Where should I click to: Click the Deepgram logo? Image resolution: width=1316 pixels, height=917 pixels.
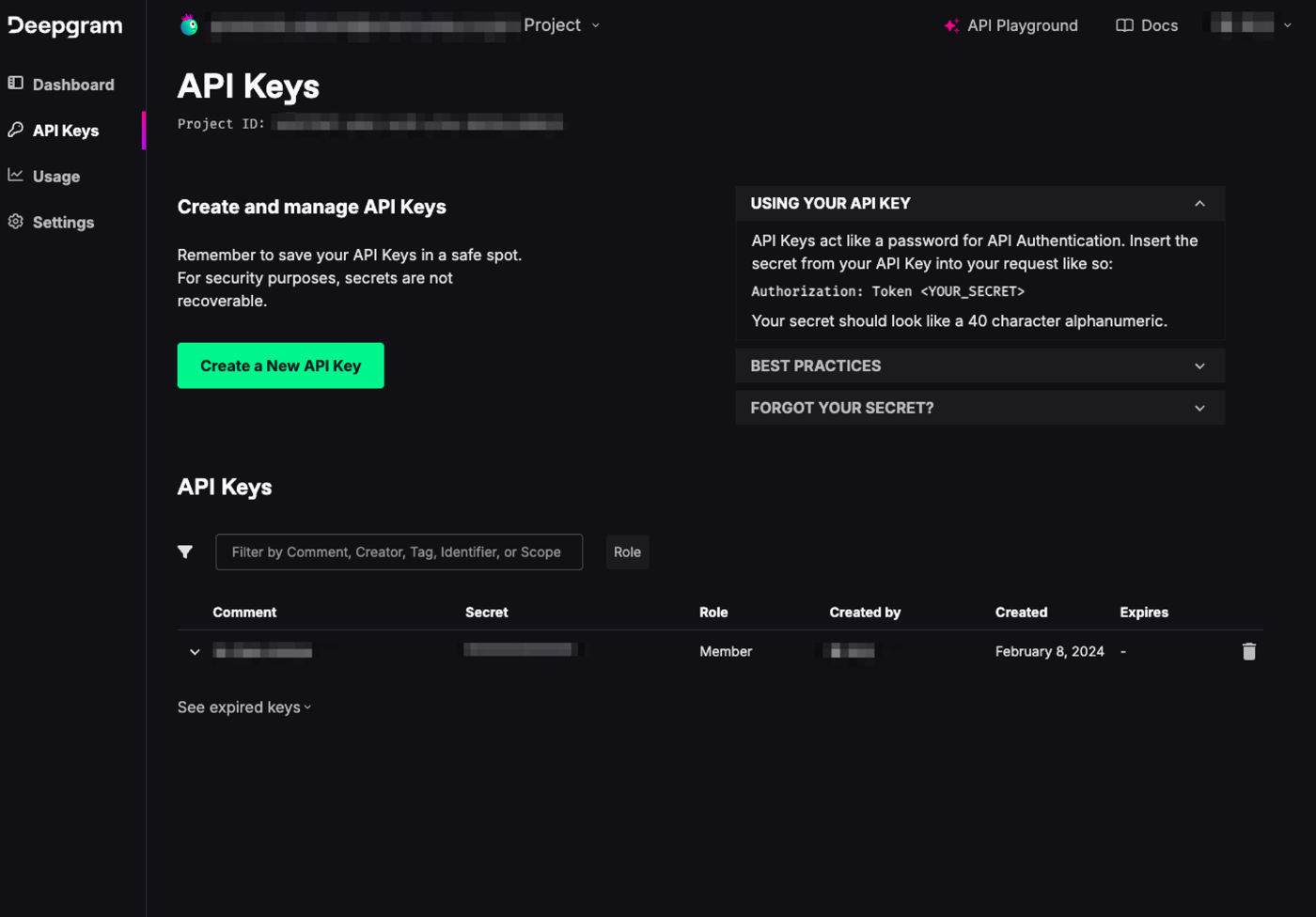(x=65, y=25)
